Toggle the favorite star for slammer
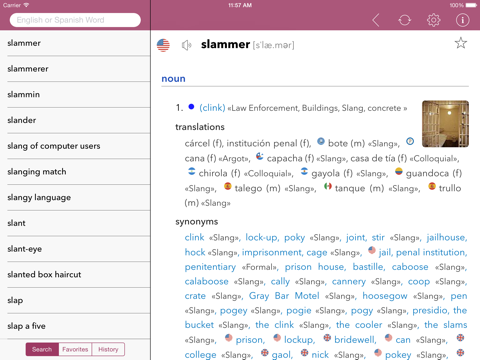Image resolution: width=480 pixels, height=360 pixels. tap(461, 43)
